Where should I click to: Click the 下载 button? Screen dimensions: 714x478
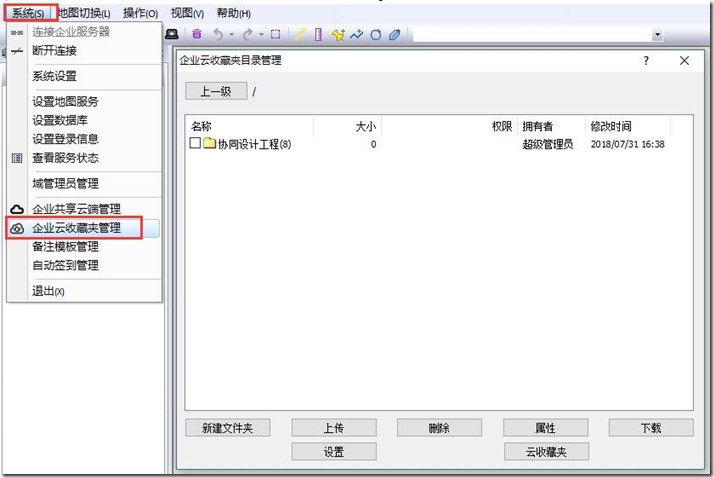click(651, 428)
